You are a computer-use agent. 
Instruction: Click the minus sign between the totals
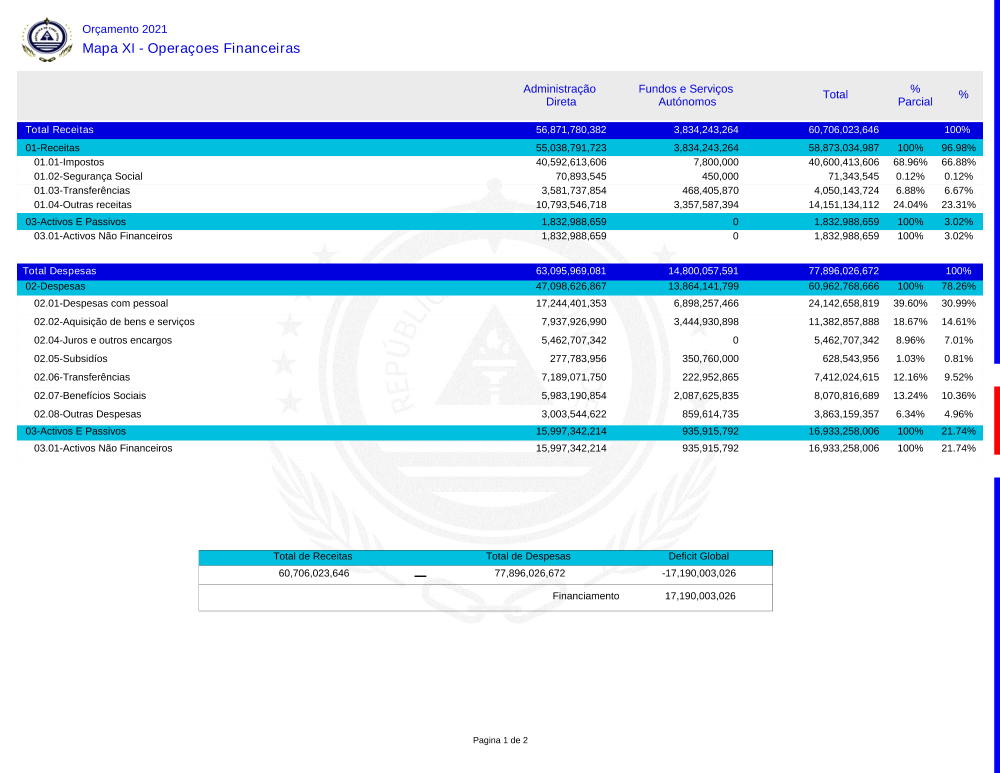tap(420, 576)
